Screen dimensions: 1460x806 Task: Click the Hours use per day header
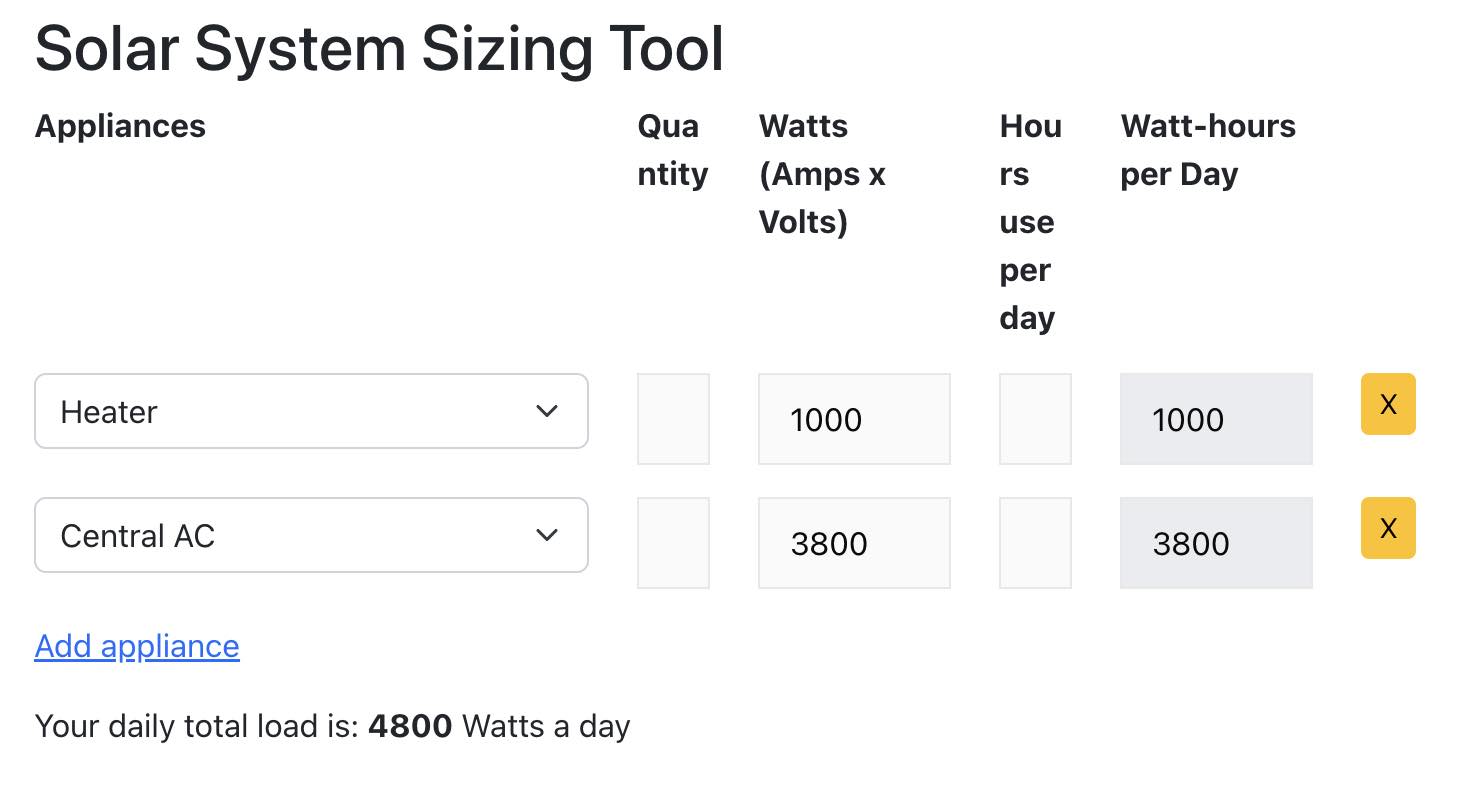(1029, 222)
